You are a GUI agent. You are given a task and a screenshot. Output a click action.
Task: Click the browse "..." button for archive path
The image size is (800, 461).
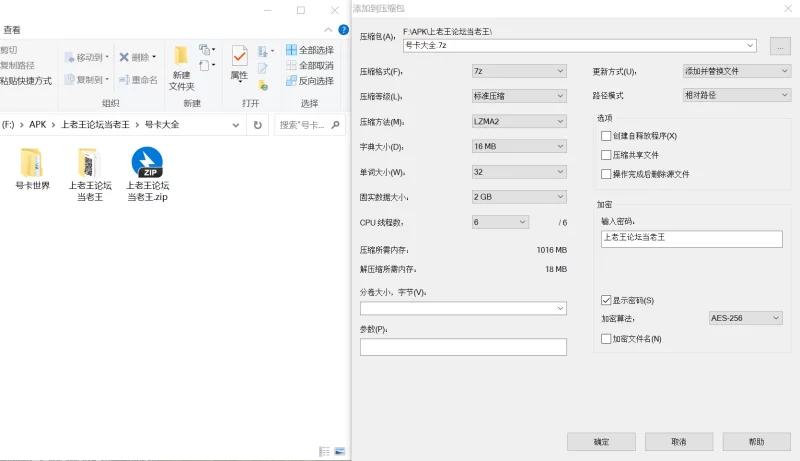[x=780, y=45]
